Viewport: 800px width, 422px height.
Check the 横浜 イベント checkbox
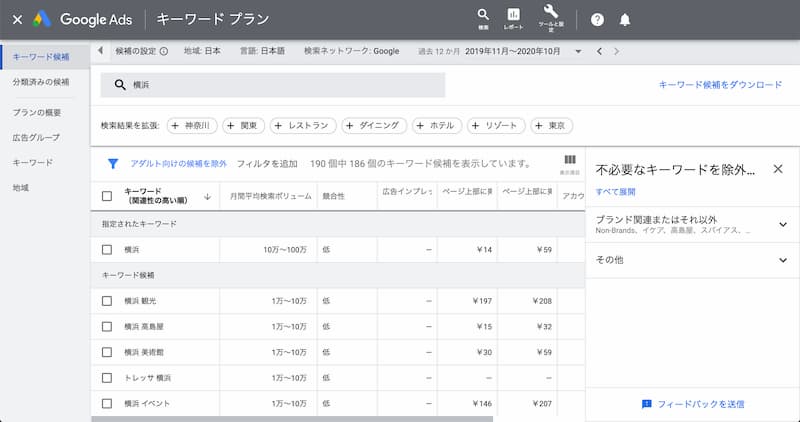pyautogui.click(x=107, y=404)
